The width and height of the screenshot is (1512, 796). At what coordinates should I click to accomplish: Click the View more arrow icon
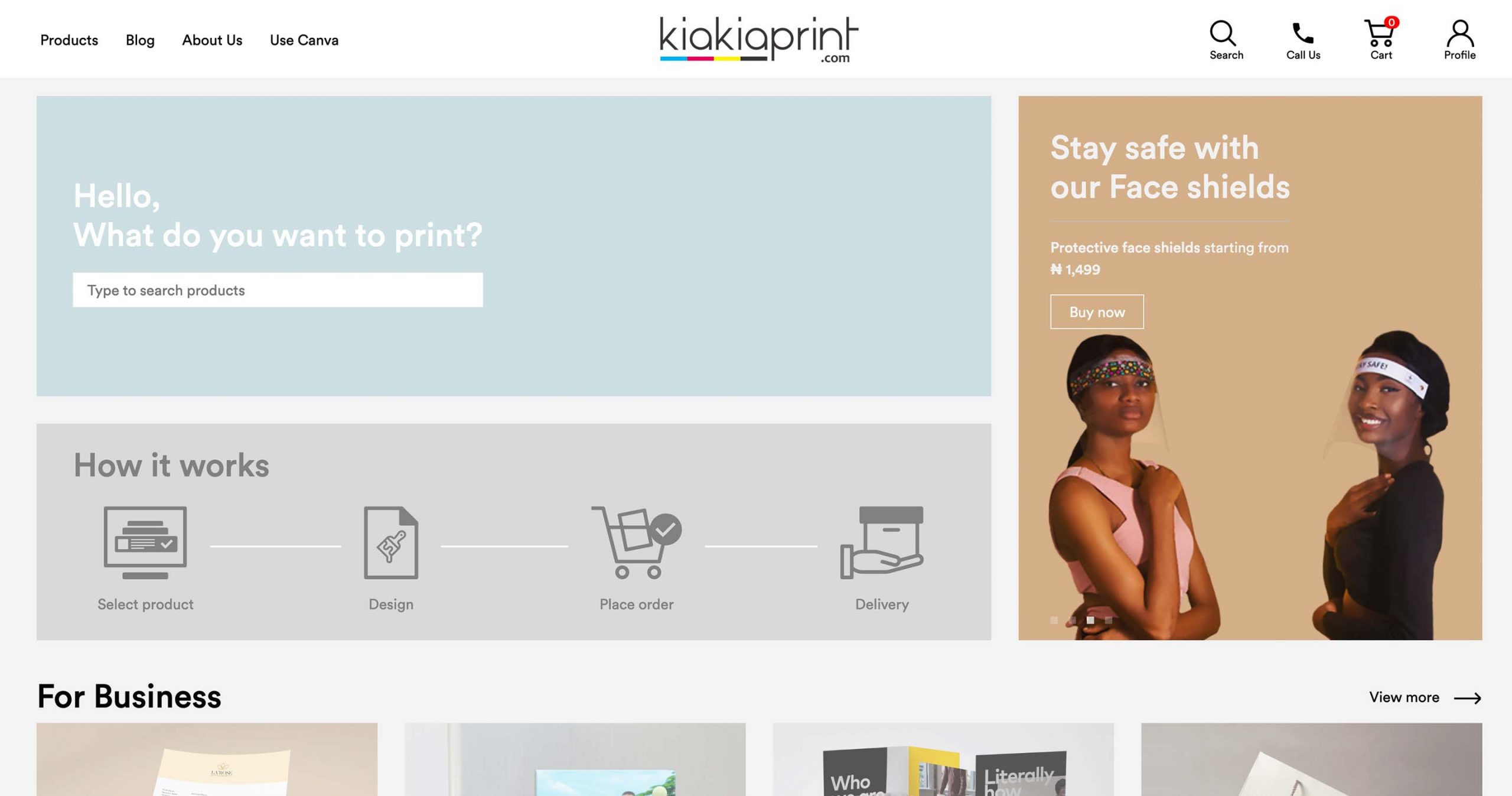click(x=1467, y=698)
